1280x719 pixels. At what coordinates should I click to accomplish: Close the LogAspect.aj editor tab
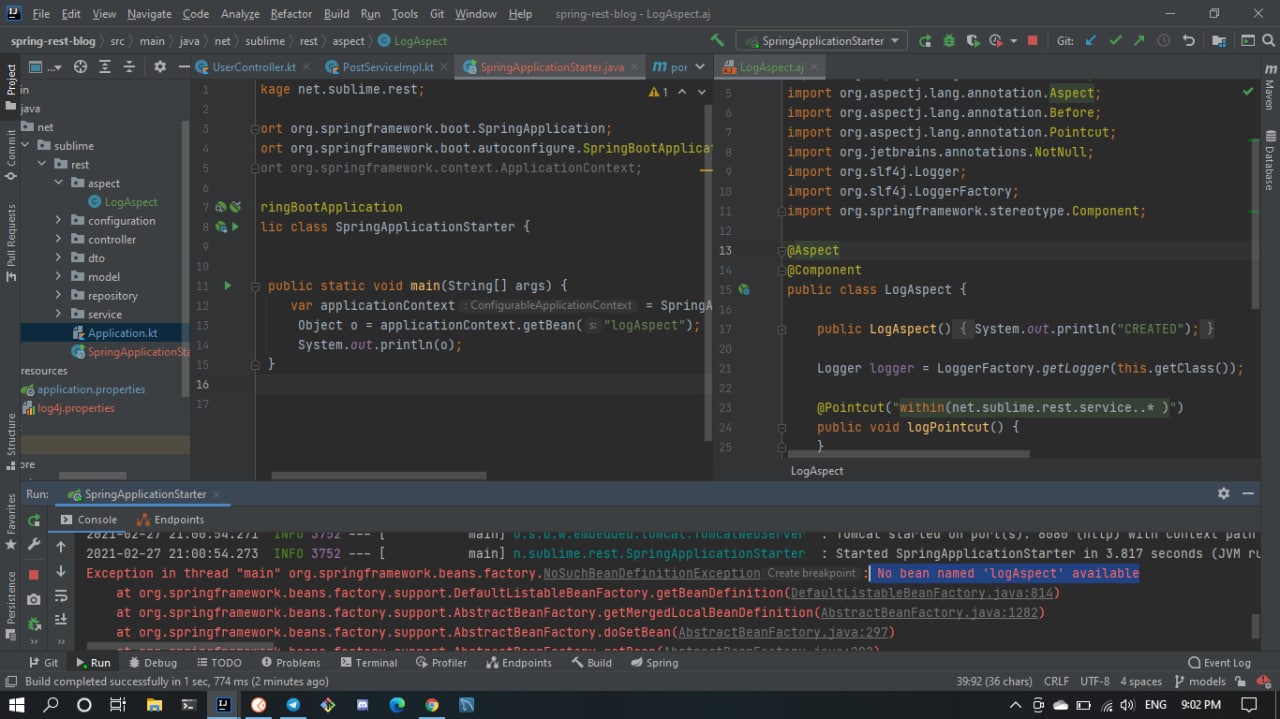[x=814, y=67]
